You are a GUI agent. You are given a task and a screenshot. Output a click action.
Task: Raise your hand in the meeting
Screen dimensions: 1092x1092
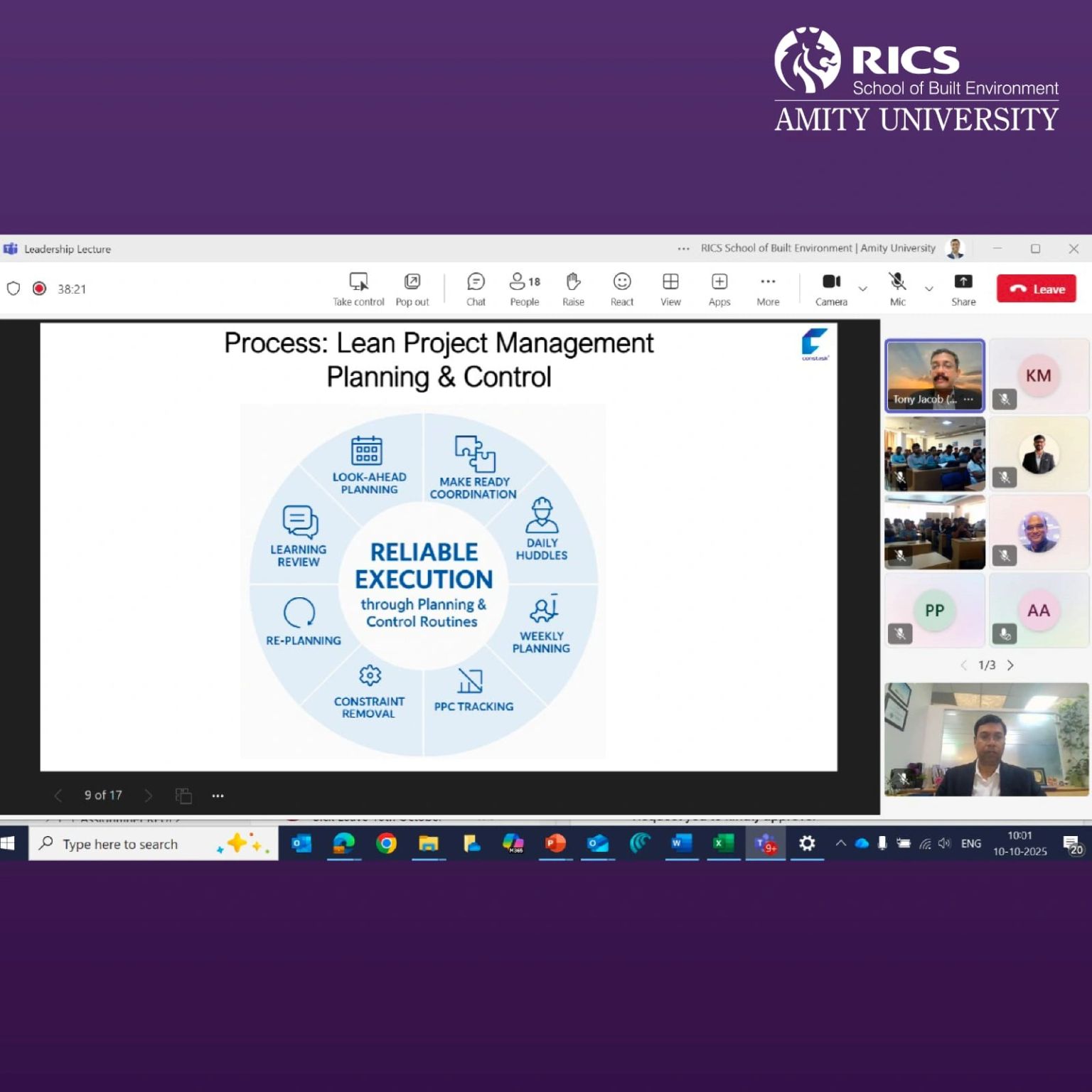click(x=573, y=282)
